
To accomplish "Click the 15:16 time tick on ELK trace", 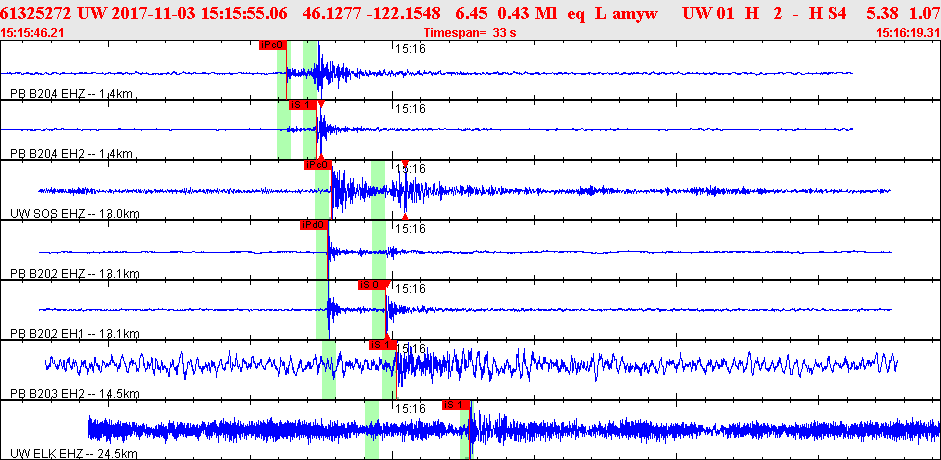I will 410,408.
